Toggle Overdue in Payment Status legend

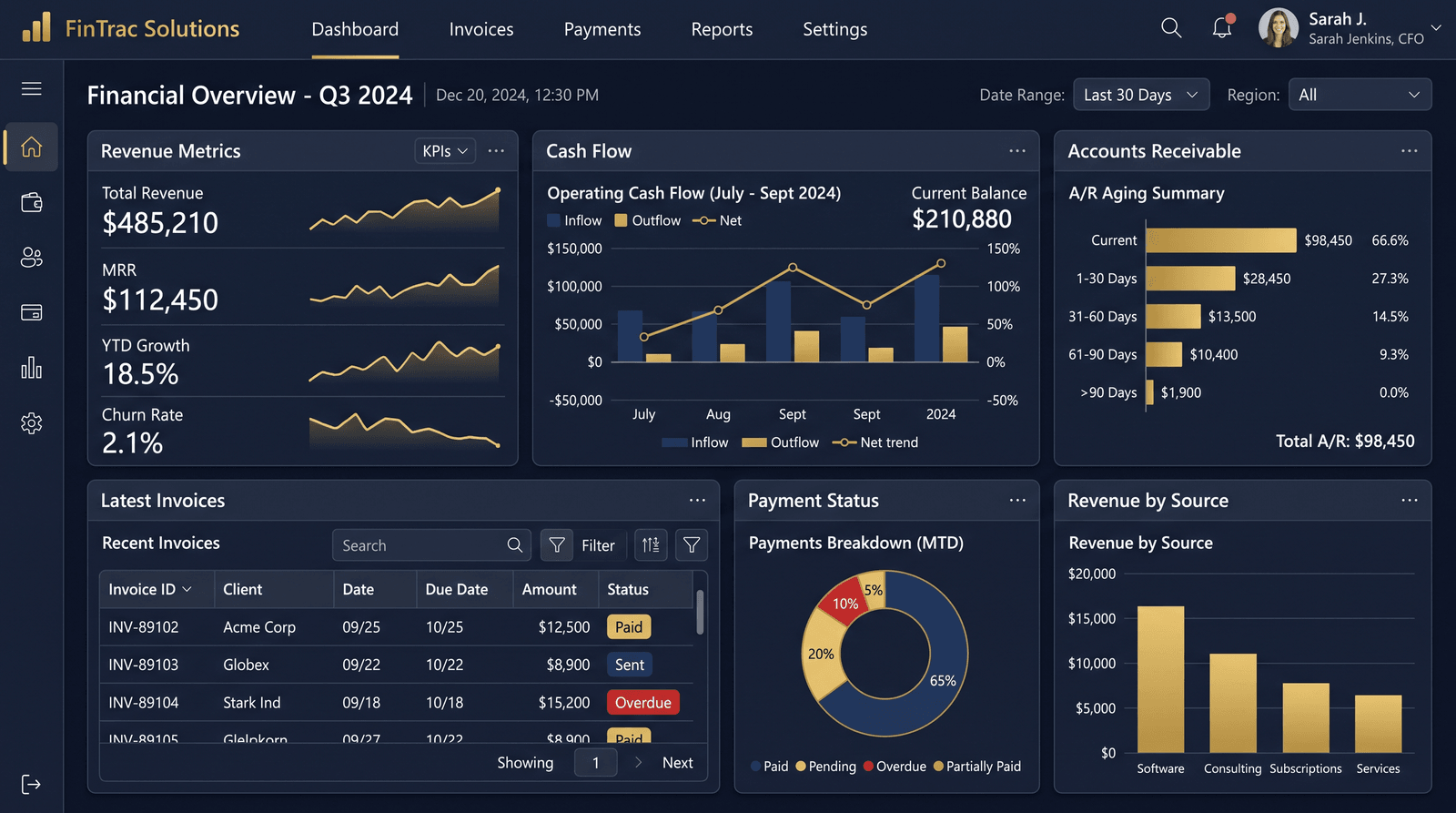[x=895, y=767]
